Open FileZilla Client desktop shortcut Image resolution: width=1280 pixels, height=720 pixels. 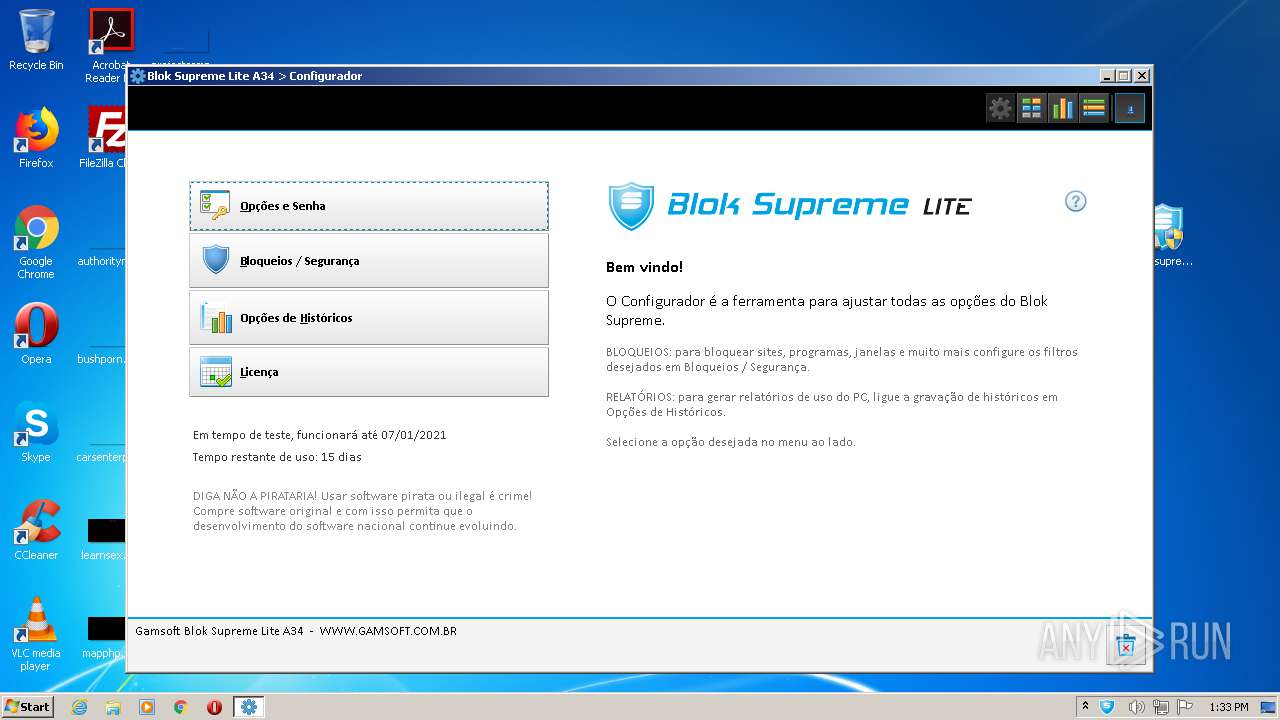coord(104,138)
